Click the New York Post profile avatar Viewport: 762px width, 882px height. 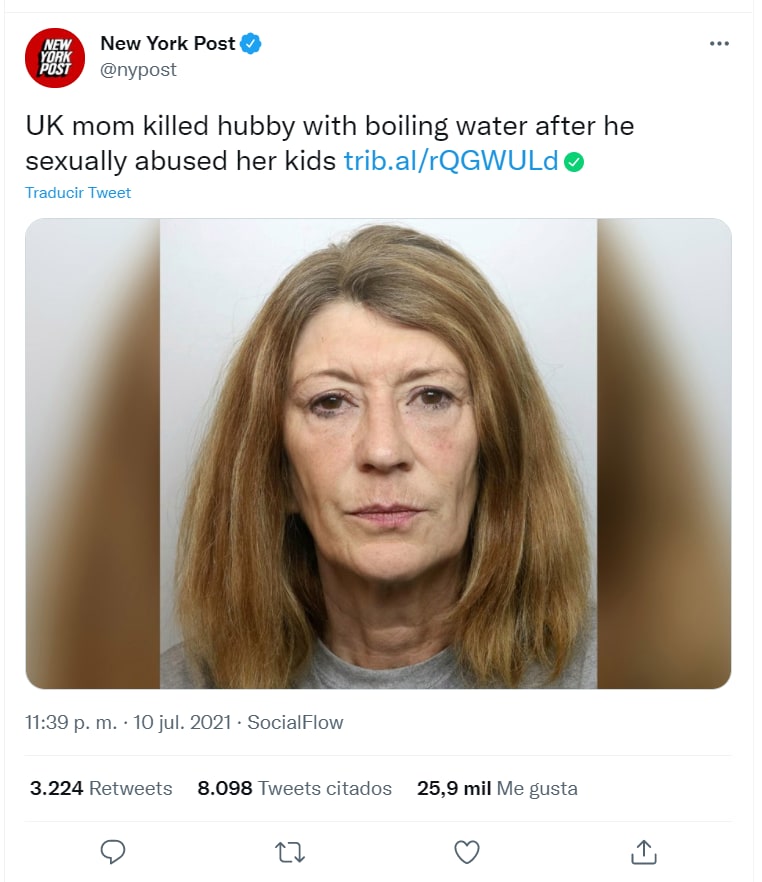point(54,58)
